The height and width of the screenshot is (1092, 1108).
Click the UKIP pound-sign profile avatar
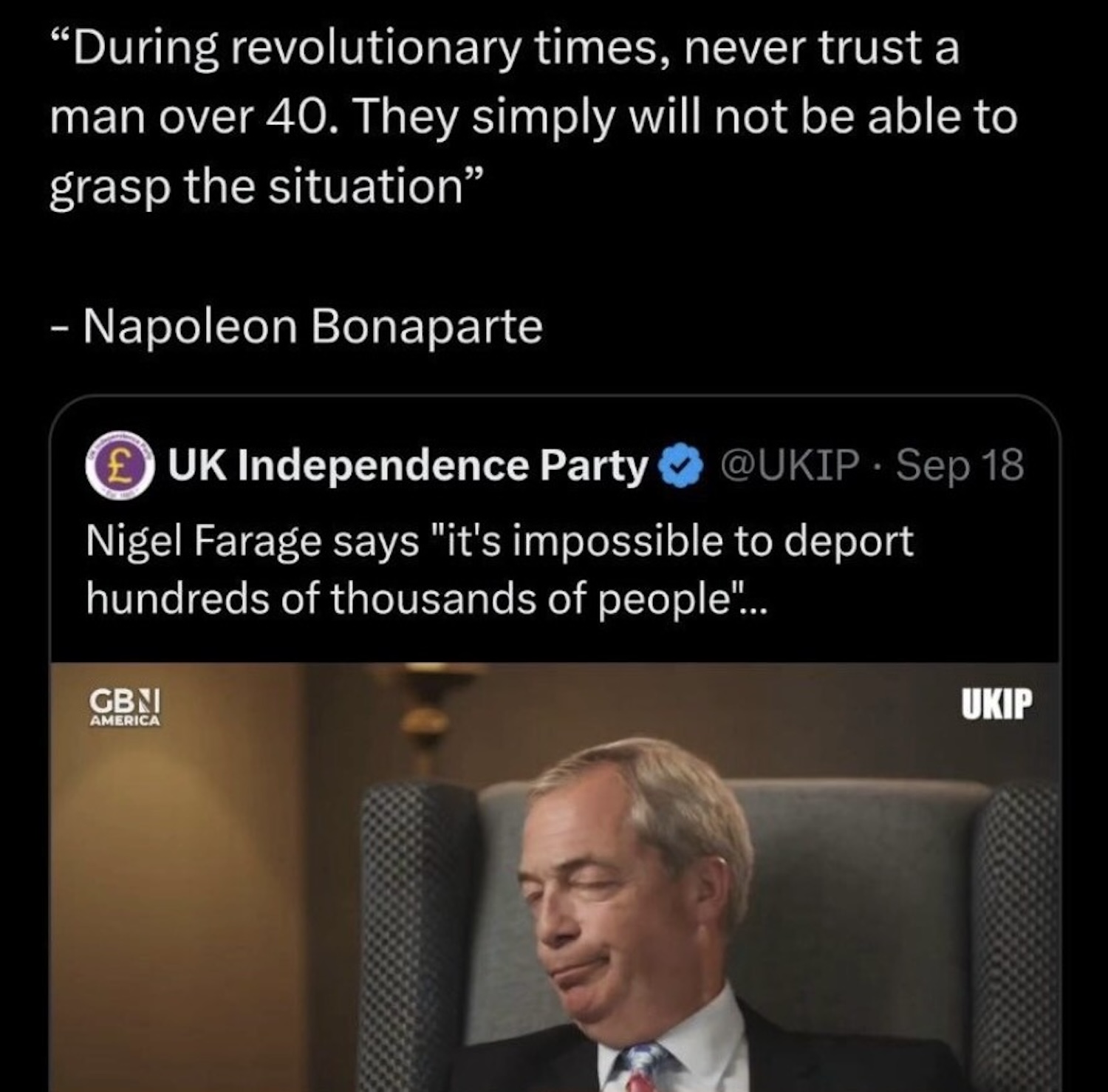120,465
